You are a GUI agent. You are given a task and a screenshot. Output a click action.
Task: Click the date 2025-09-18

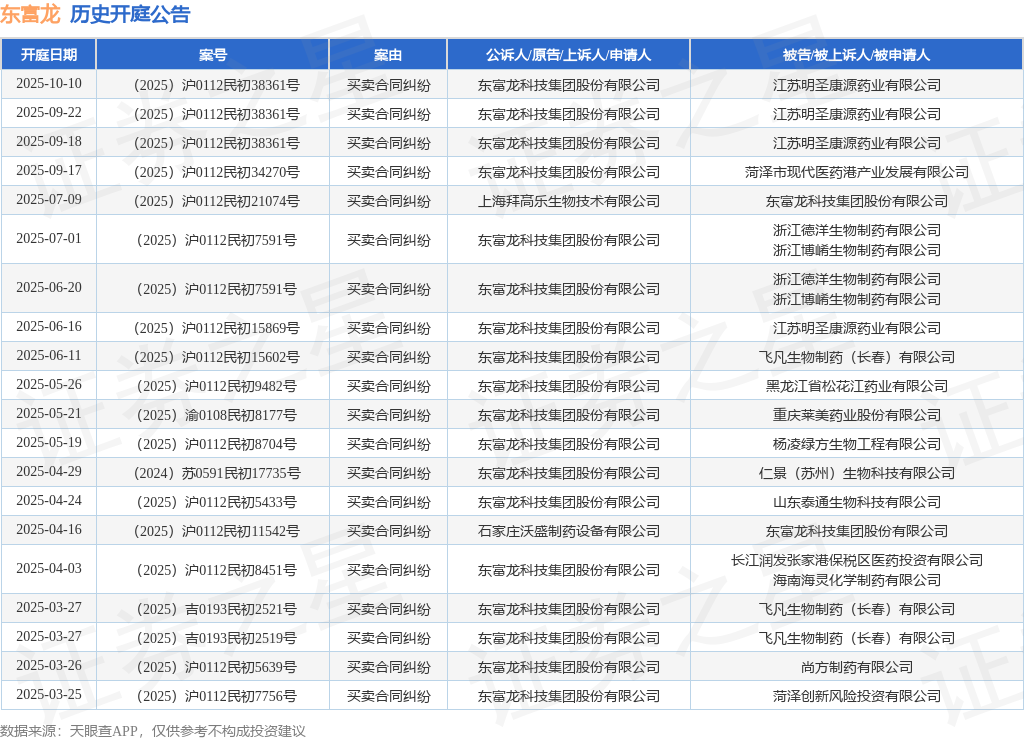click(49, 142)
